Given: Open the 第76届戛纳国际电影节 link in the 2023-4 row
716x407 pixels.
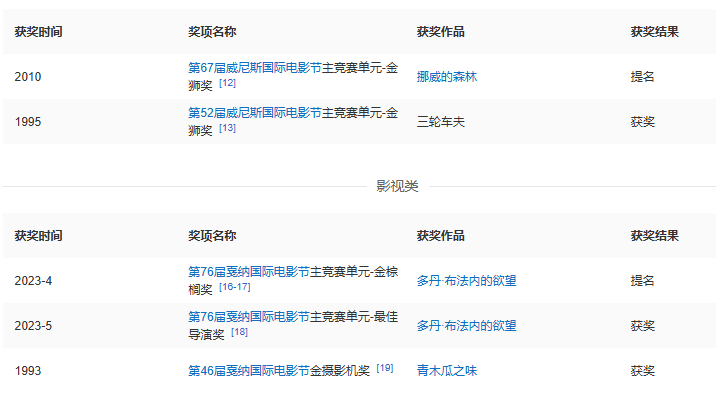Looking at the screenshot, I should 249,272.
